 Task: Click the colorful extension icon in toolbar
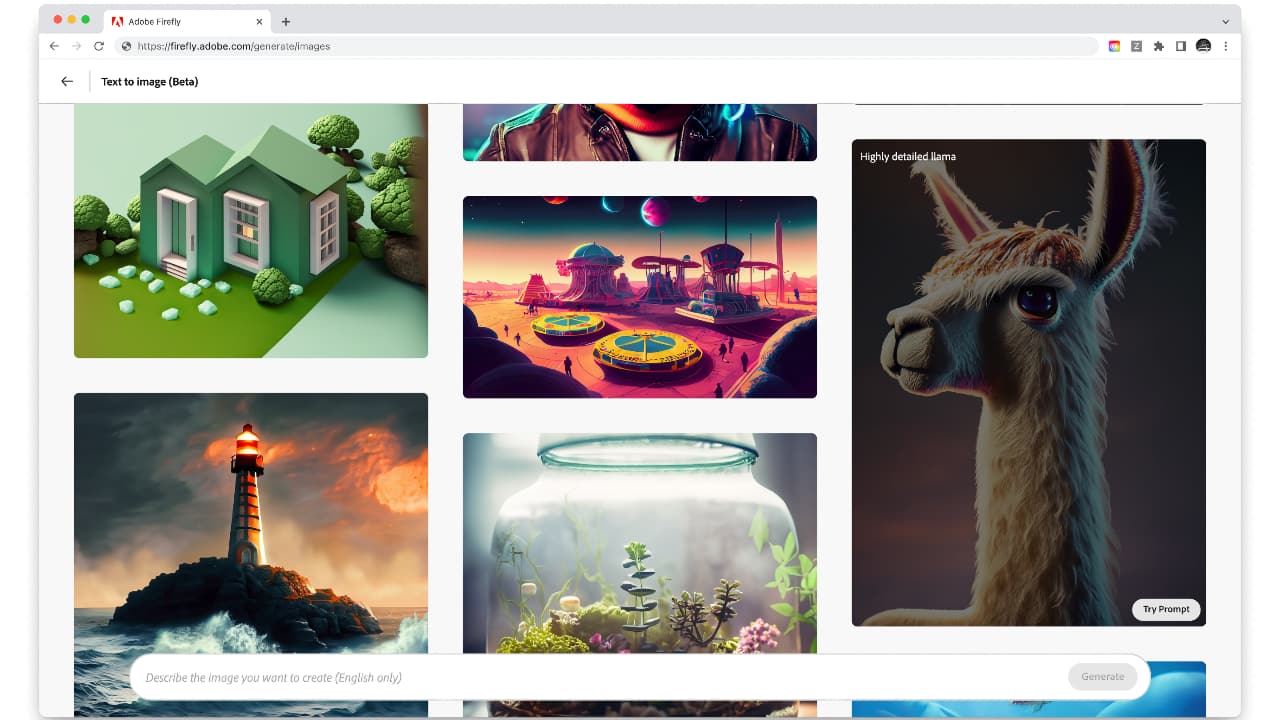[1114, 46]
